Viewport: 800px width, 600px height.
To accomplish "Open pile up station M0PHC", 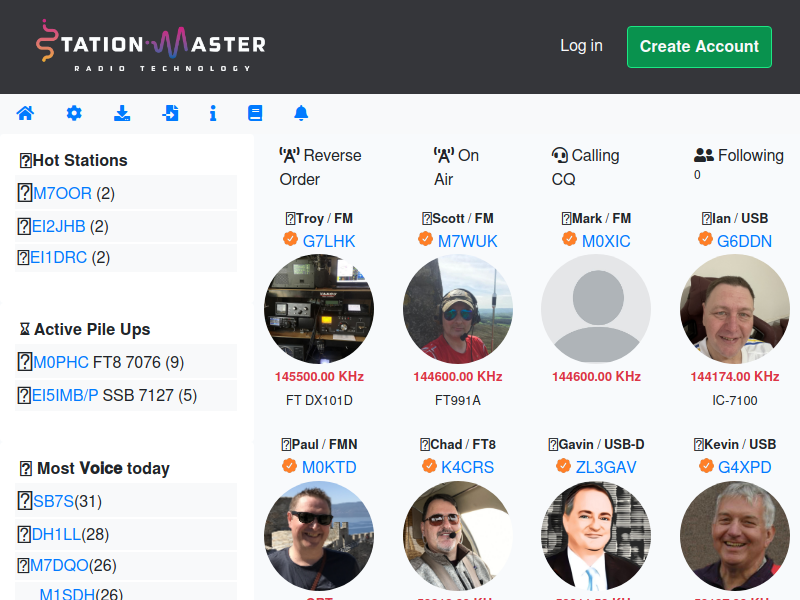I will tap(61, 362).
